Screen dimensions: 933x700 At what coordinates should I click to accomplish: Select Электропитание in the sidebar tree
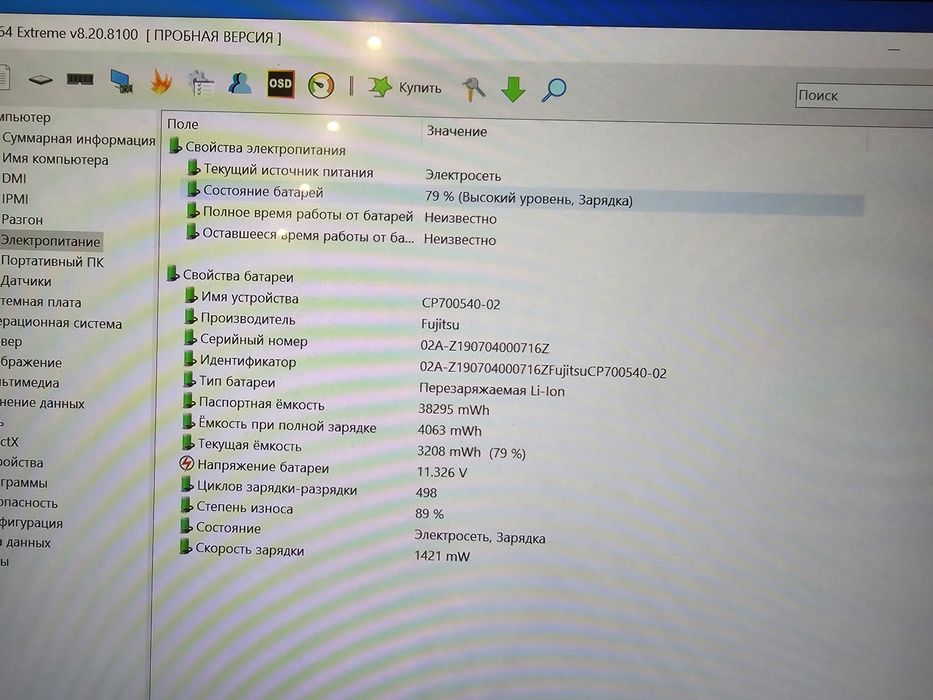(x=51, y=241)
